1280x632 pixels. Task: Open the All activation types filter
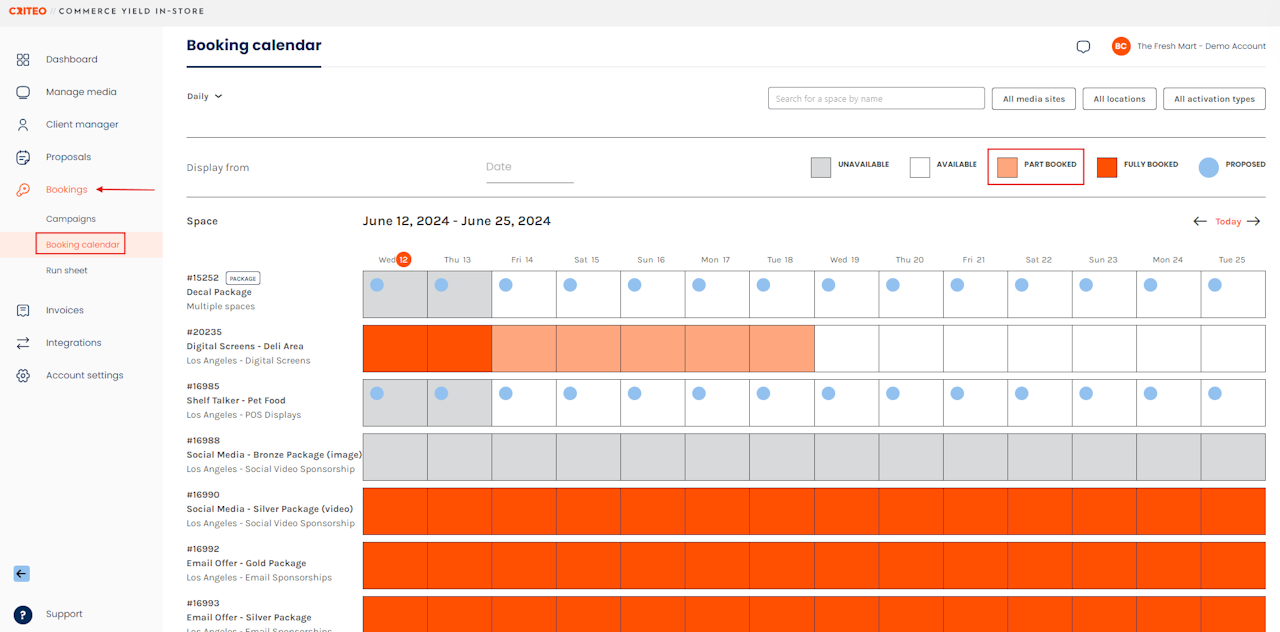(x=1214, y=99)
